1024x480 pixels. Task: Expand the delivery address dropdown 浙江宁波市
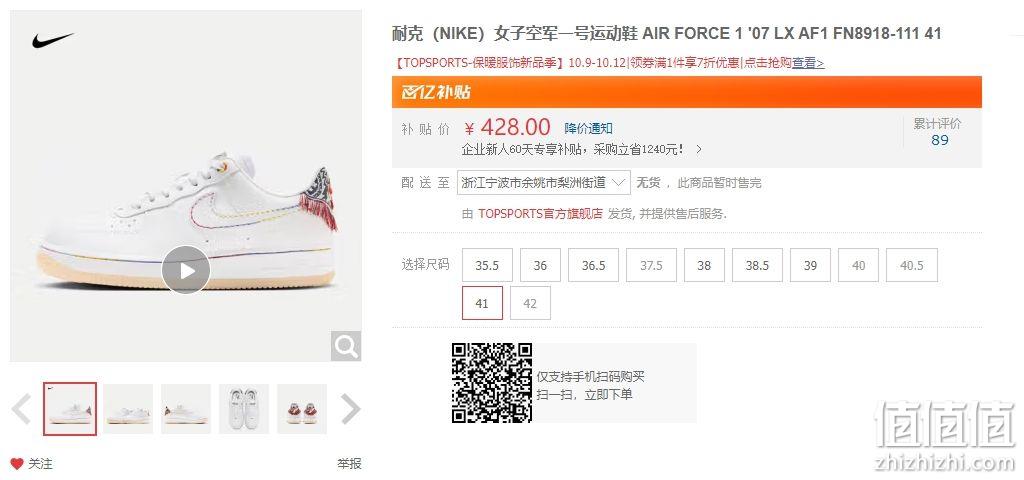click(x=545, y=182)
